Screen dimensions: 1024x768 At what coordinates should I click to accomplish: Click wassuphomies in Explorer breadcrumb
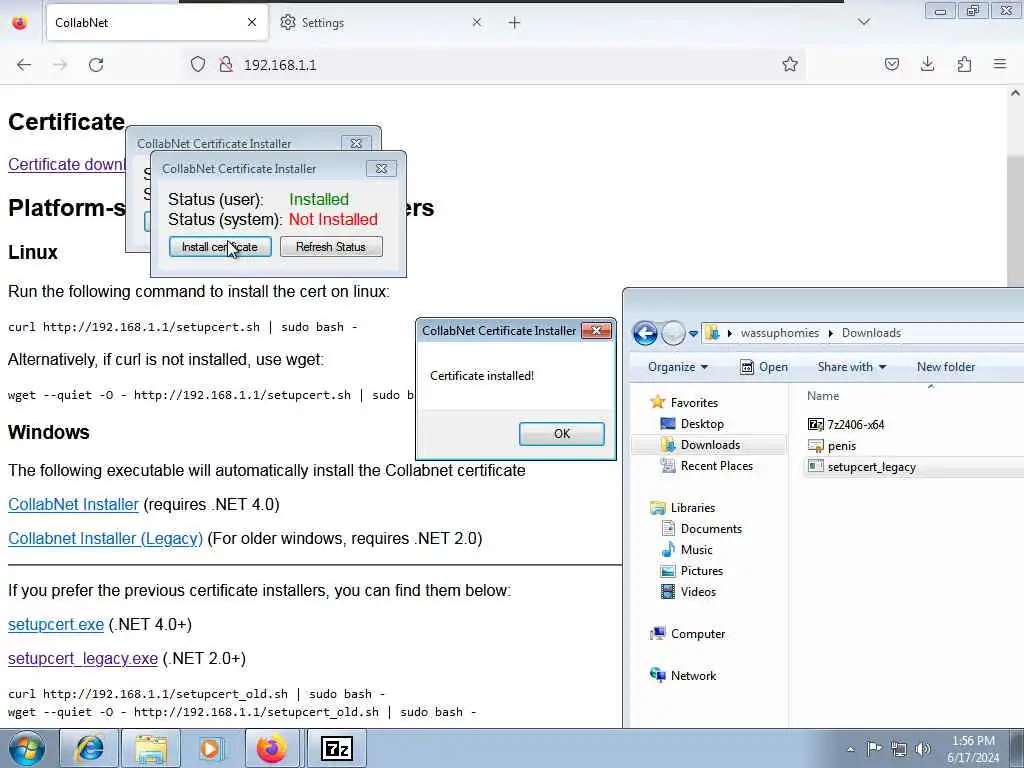[x=780, y=333]
